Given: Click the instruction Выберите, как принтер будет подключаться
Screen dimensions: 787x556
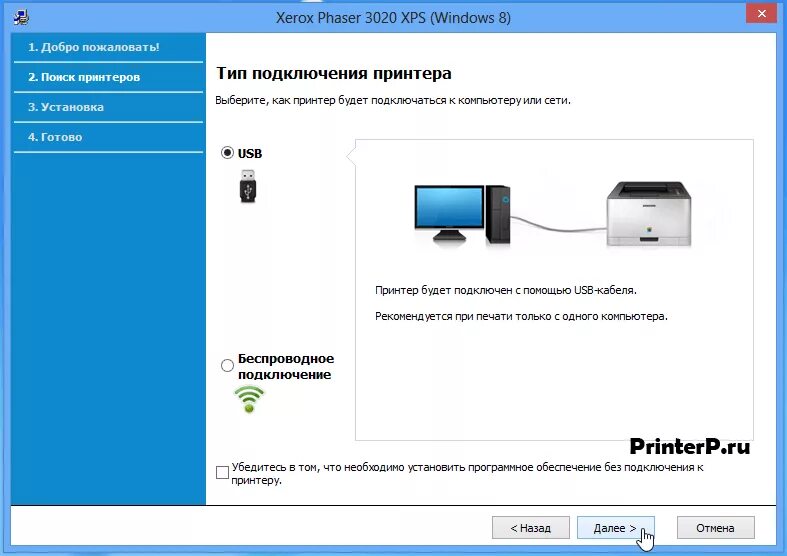Looking at the screenshot, I should tap(393, 100).
